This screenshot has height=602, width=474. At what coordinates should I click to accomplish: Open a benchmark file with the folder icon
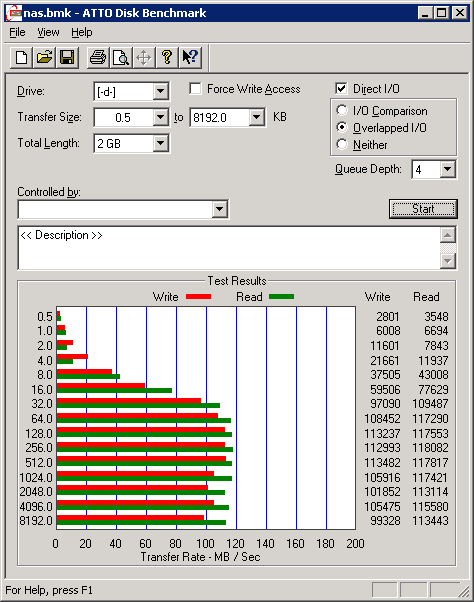pos(44,58)
